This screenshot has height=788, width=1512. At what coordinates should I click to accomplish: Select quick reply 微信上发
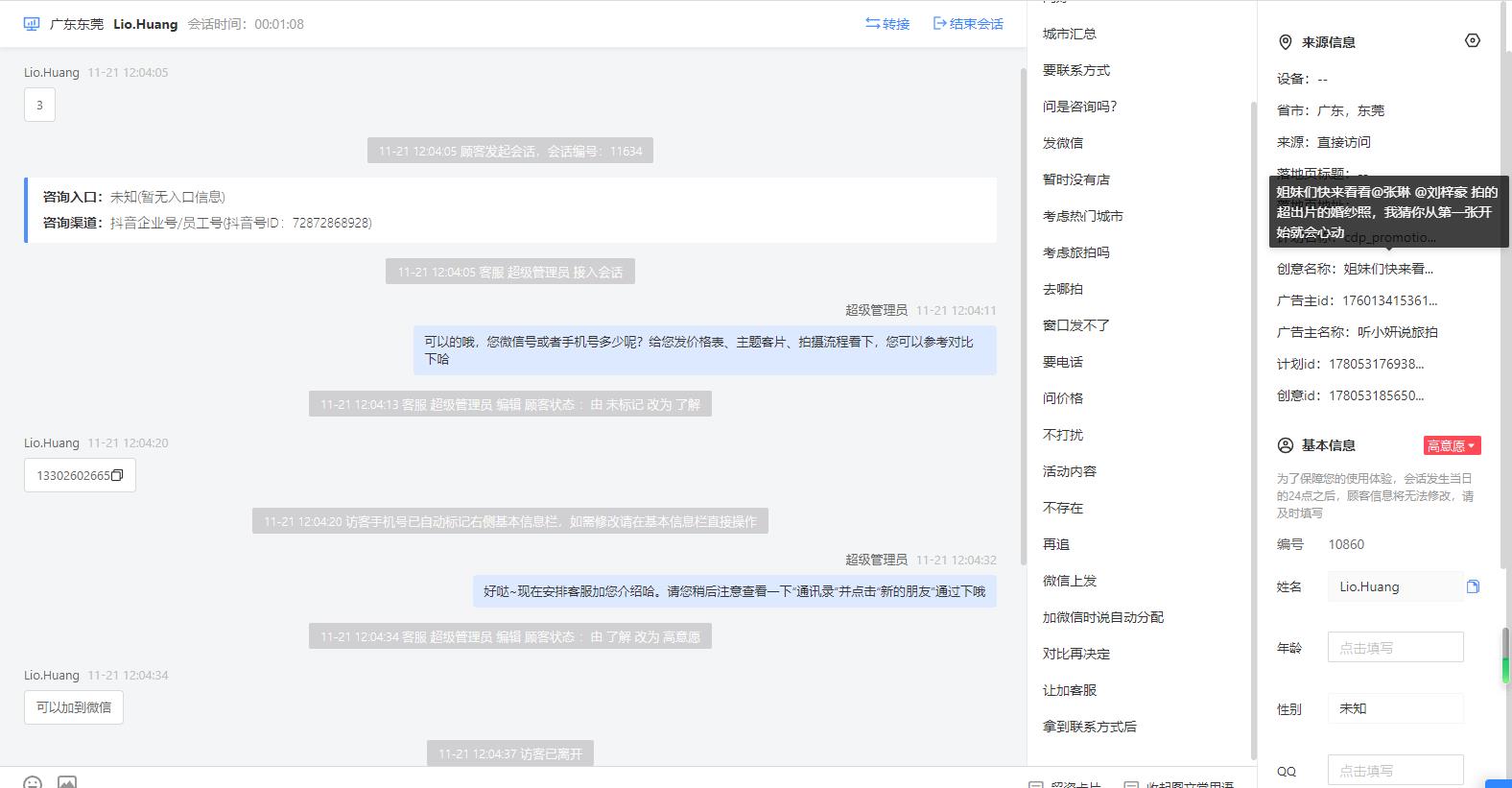pos(1070,581)
